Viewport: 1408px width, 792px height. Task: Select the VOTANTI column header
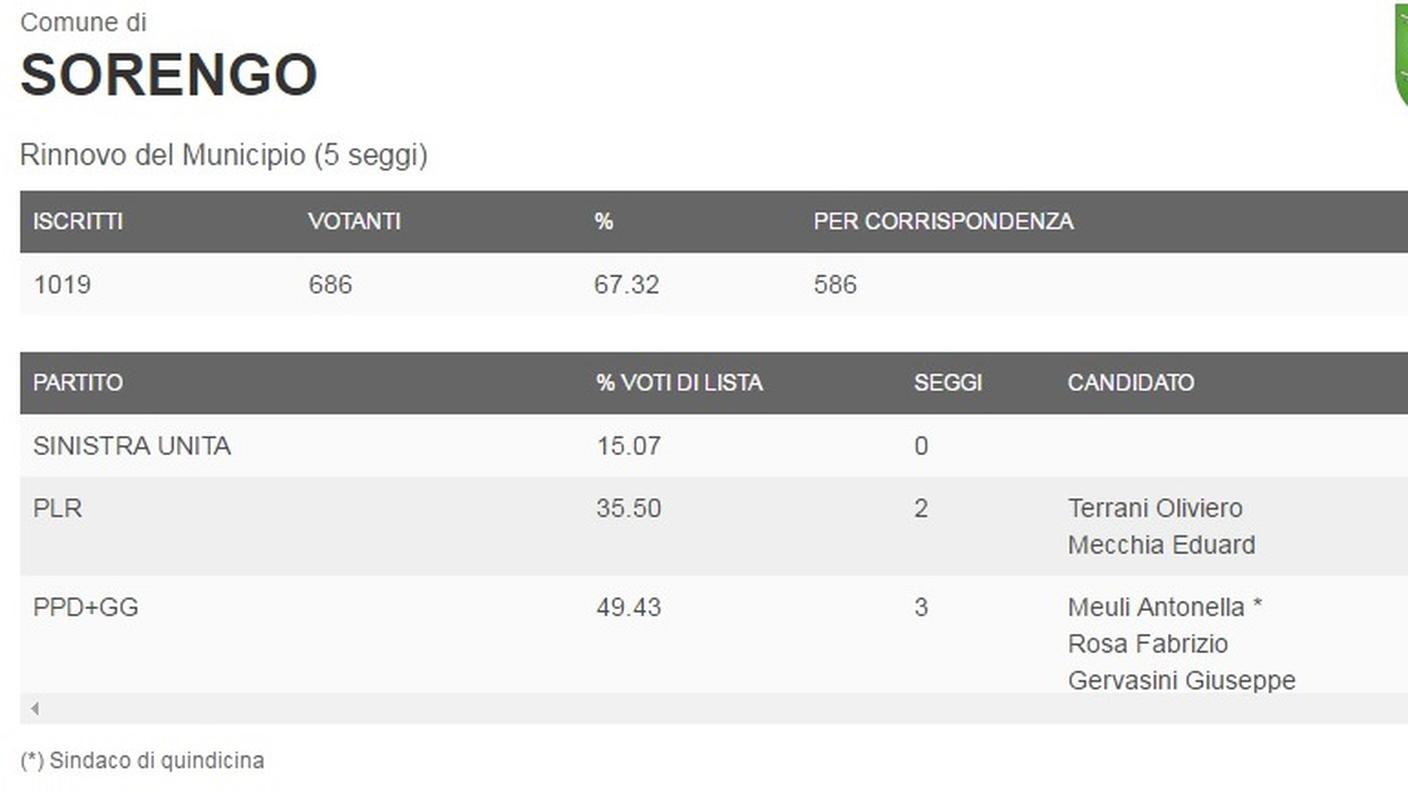click(x=354, y=221)
